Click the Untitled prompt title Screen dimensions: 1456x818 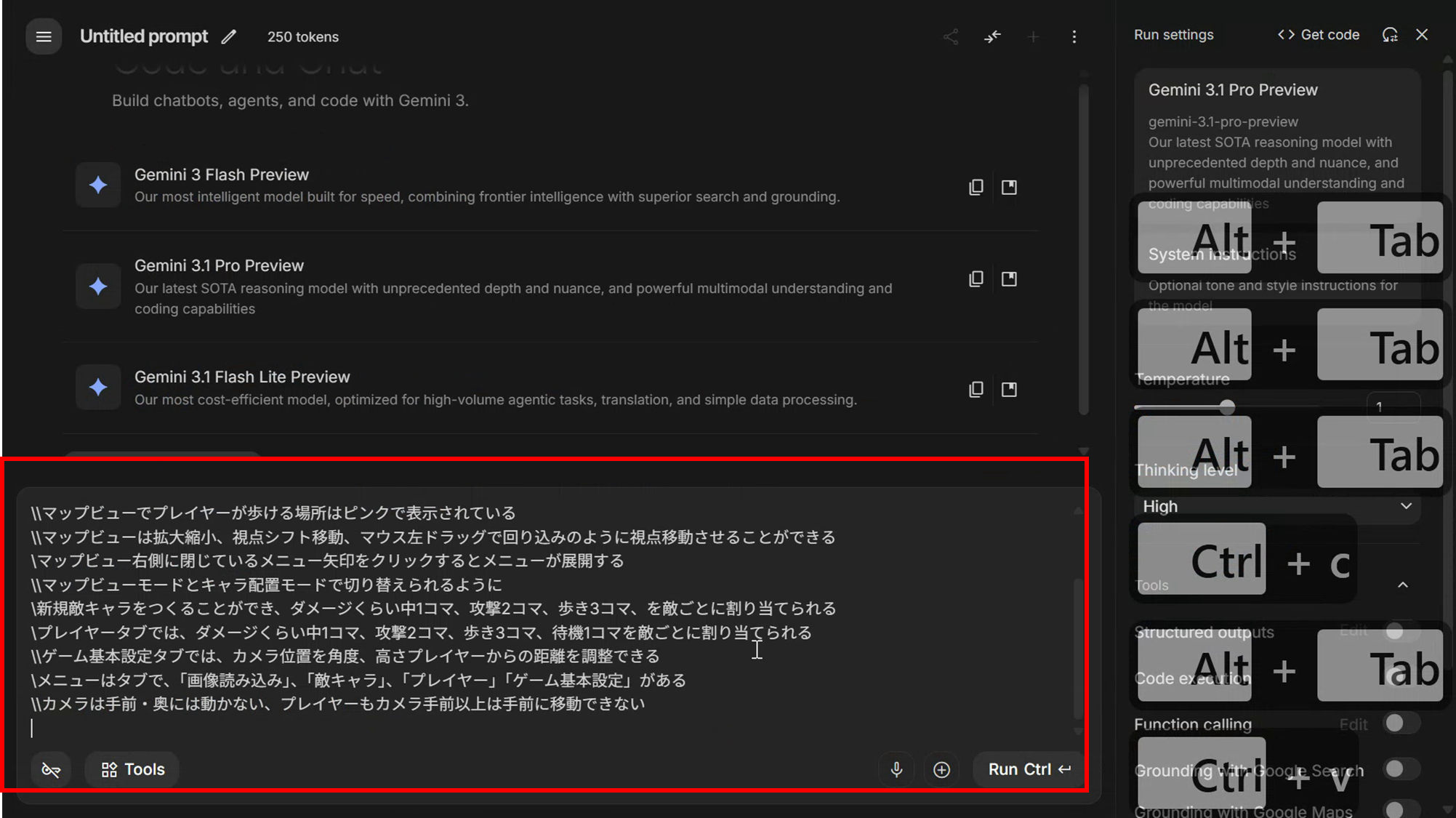click(x=144, y=36)
